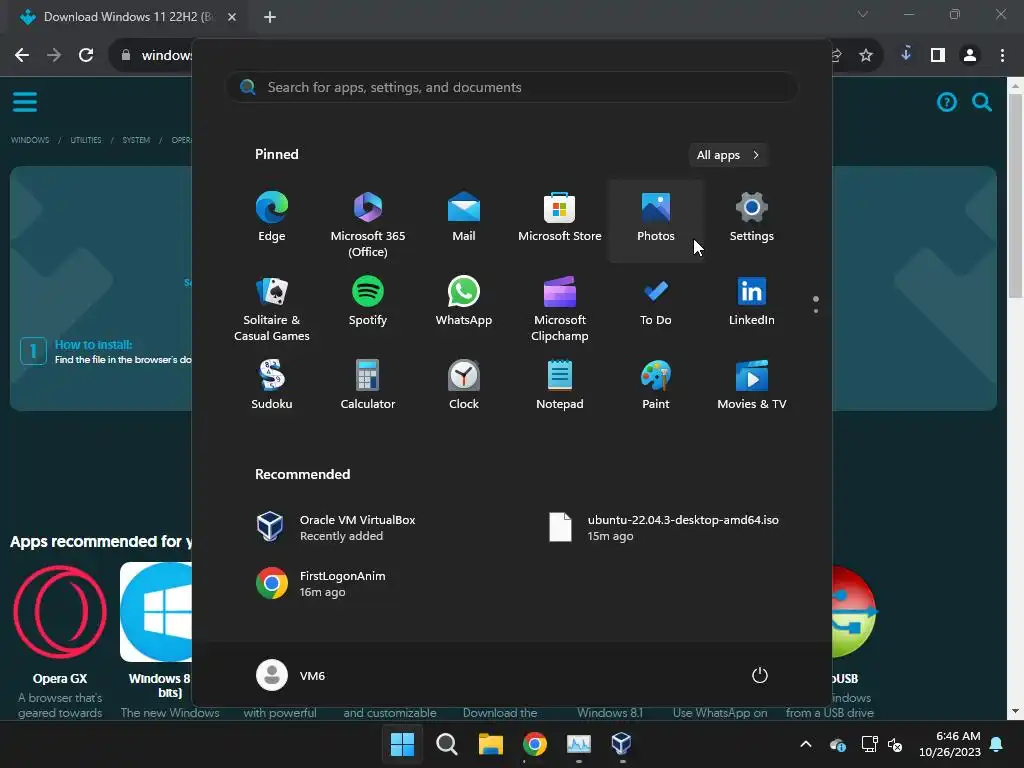
Task: Expand the All apps list
Action: click(728, 155)
